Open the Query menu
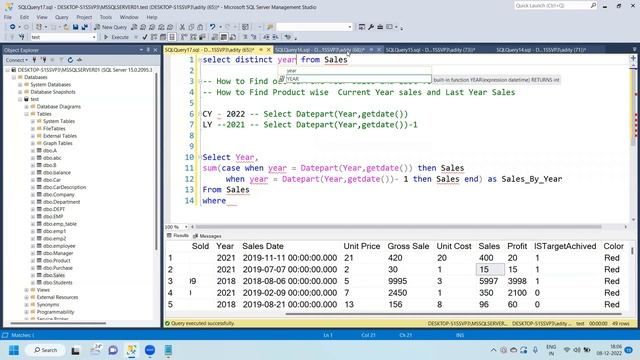This screenshot has height=360, width=640. point(62,17)
